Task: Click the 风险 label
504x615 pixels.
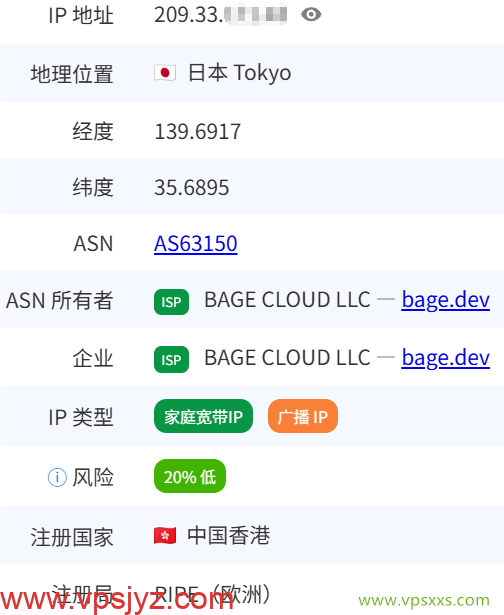Action: coord(93,477)
